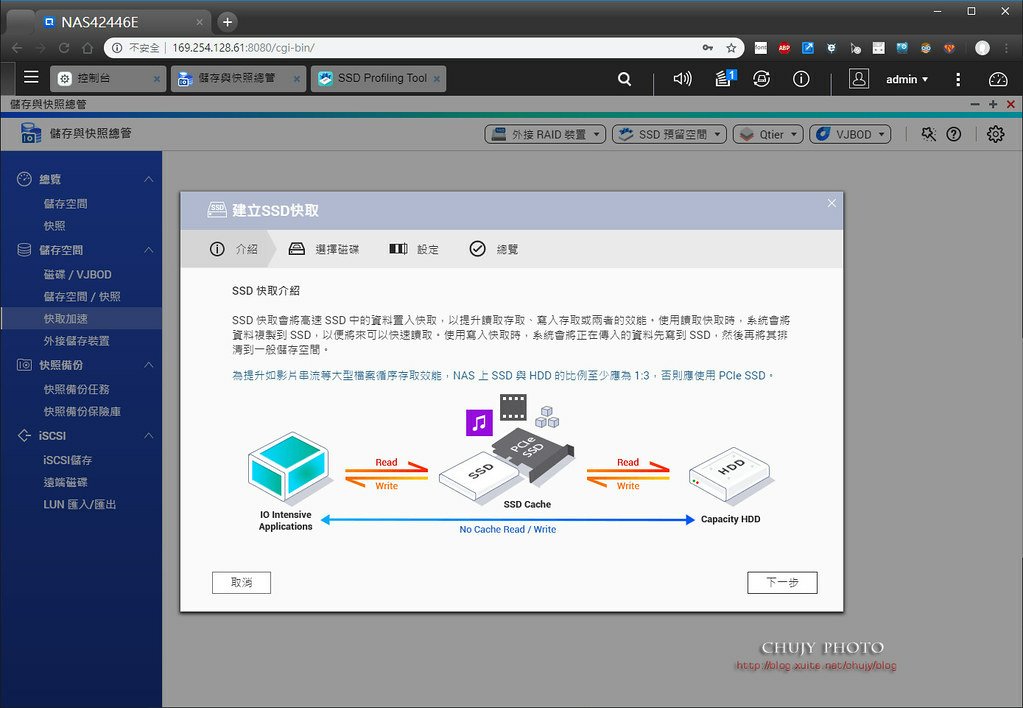
Task: Collapse the 快照備份 sidebar section
Action: point(149,365)
